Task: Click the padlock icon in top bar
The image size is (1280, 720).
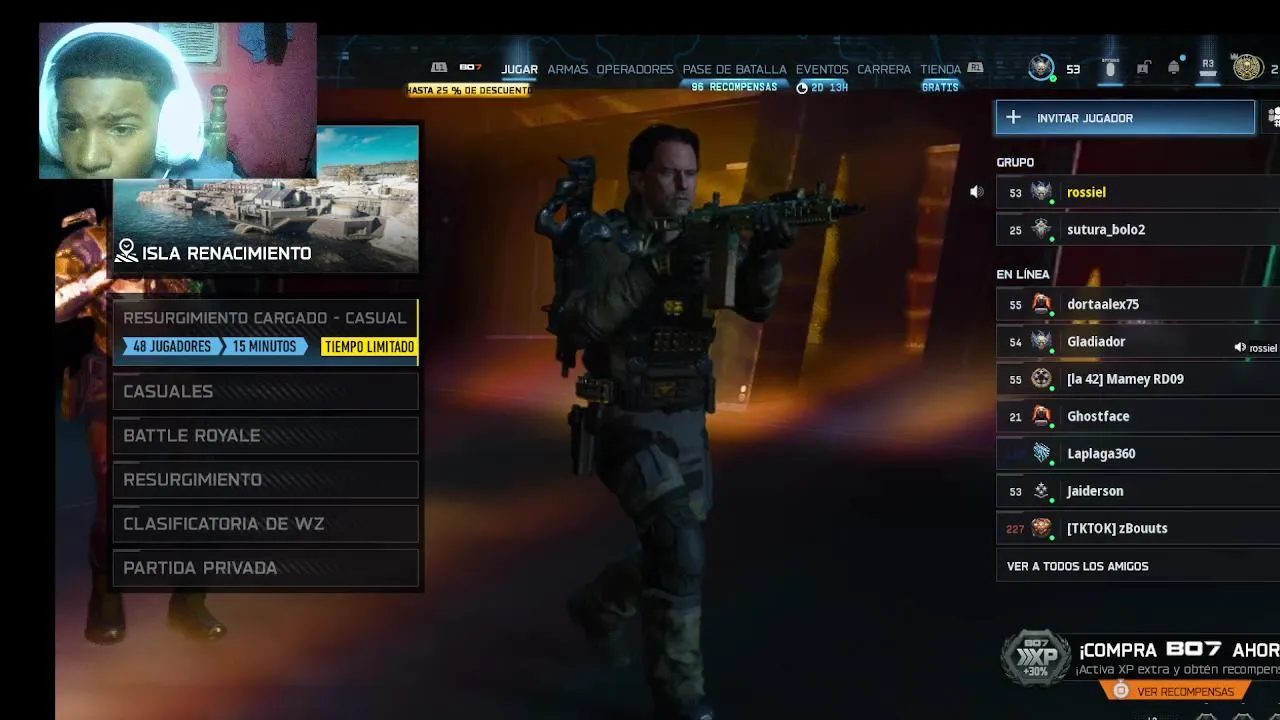Action: tap(1142, 68)
